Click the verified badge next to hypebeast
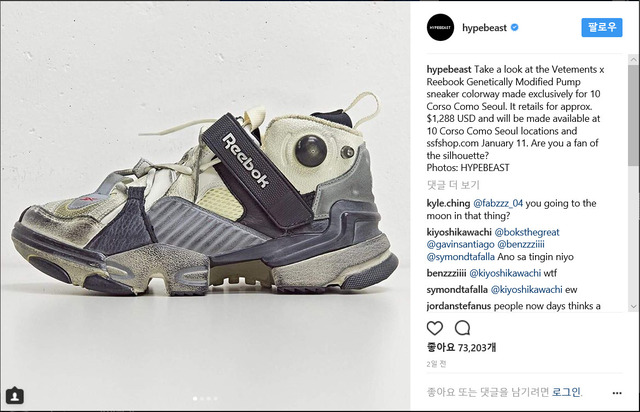The width and height of the screenshot is (640, 412). (515, 27)
